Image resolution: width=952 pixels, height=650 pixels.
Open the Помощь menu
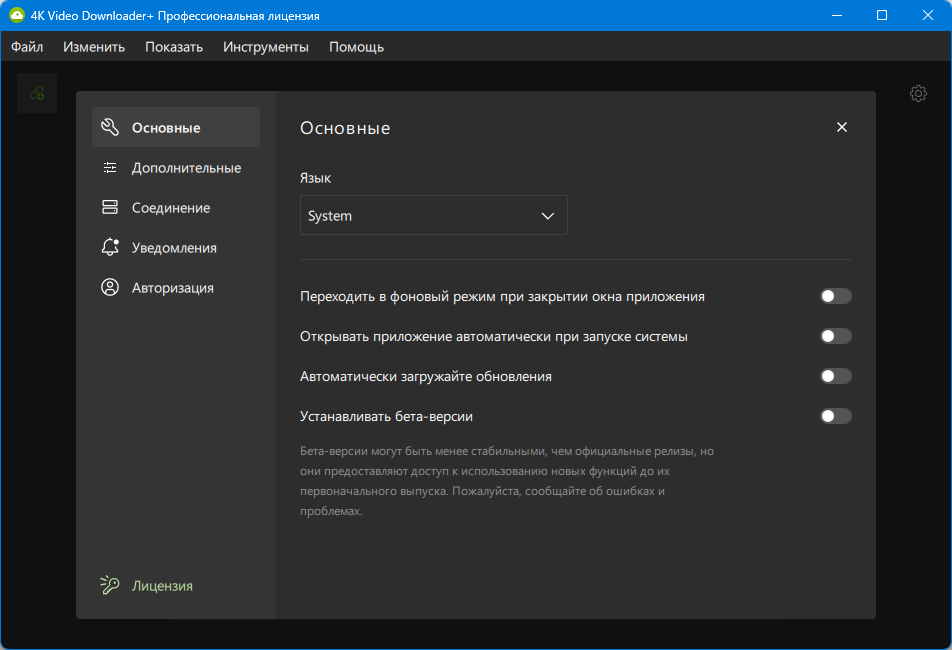pyautogui.click(x=356, y=47)
